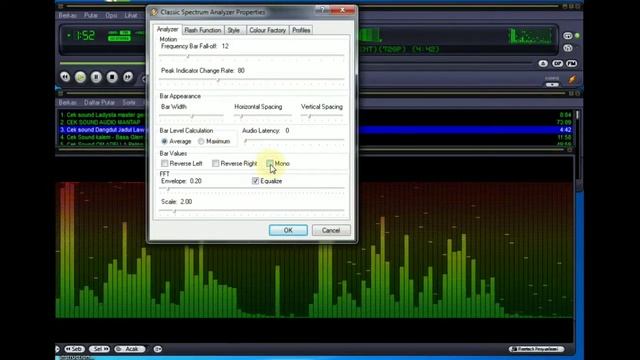
Task: Select playlist track 4 Cek Sound kalem
Action: point(102,137)
